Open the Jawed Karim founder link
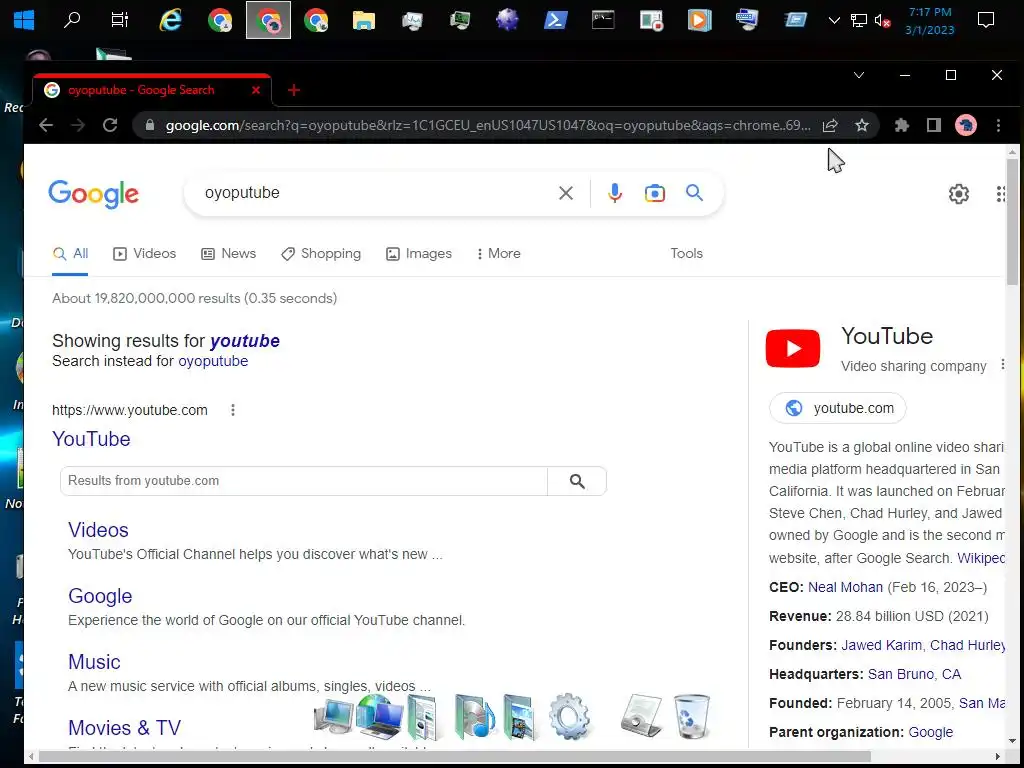The image size is (1024, 768). tap(881, 645)
